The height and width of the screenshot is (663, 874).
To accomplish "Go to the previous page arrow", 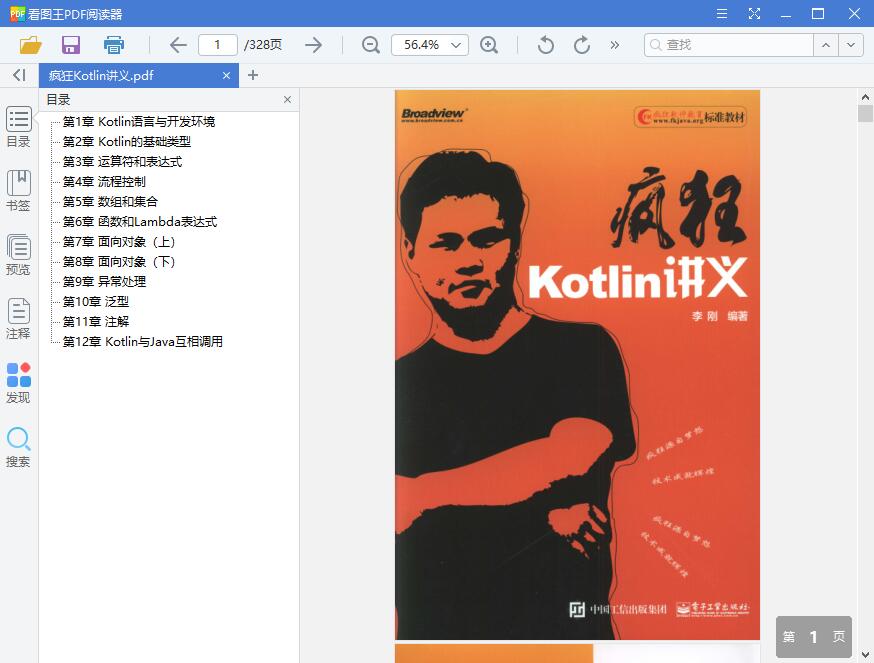I will [x=178, y=45].
